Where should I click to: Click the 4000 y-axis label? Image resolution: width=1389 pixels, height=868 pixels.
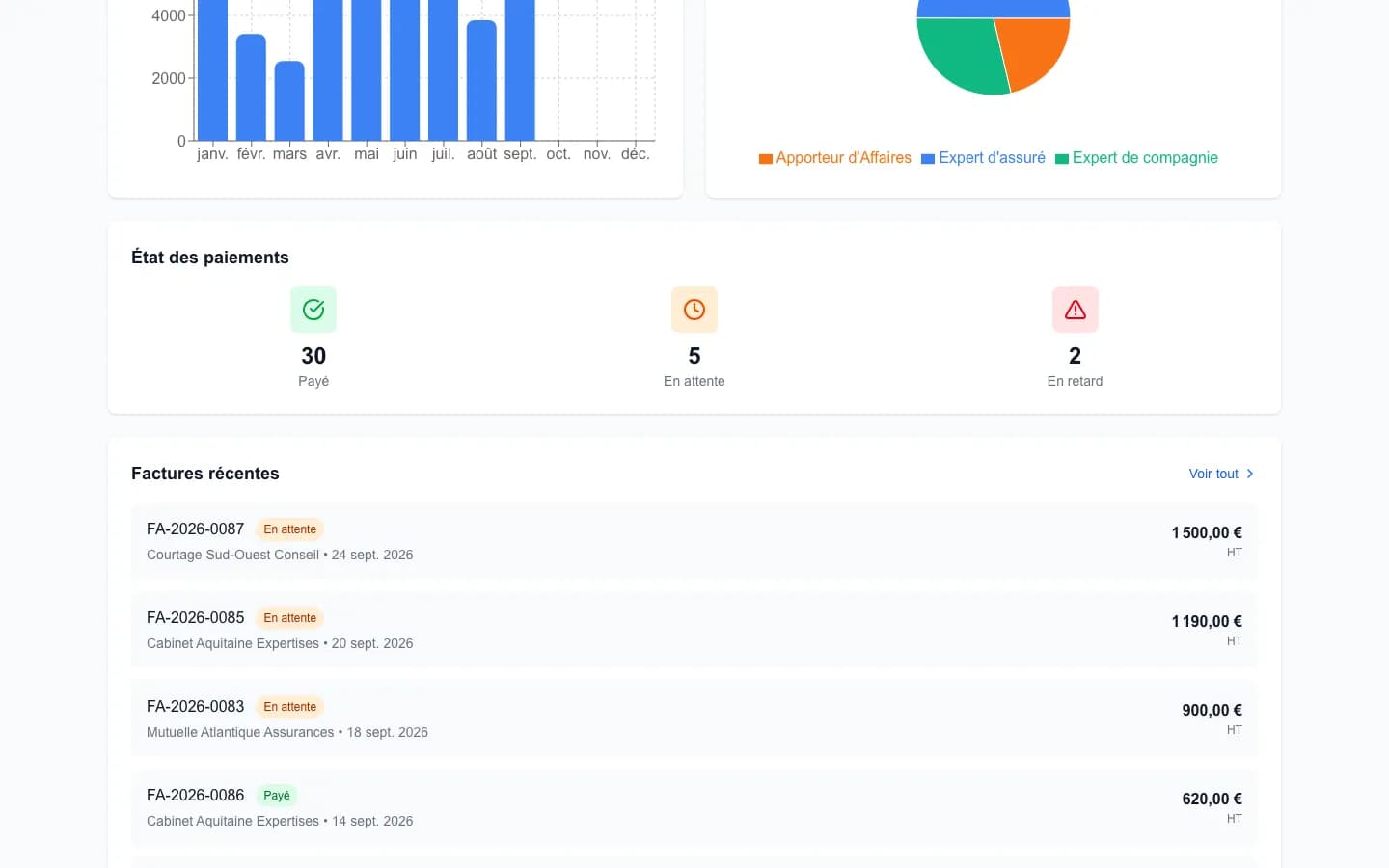(x=169, y=15)
